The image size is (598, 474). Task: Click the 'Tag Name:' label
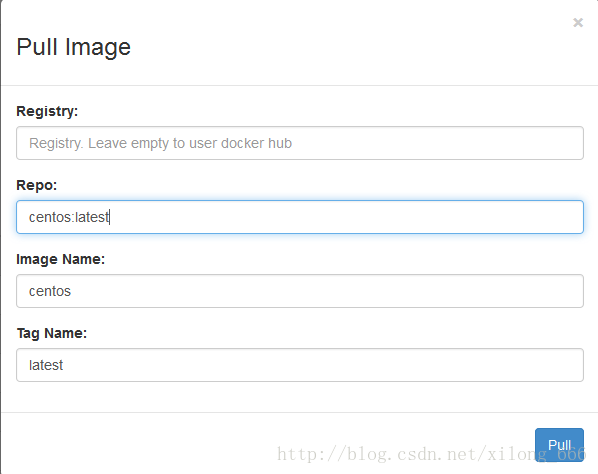pyautogui.click(x=51, y=333)
